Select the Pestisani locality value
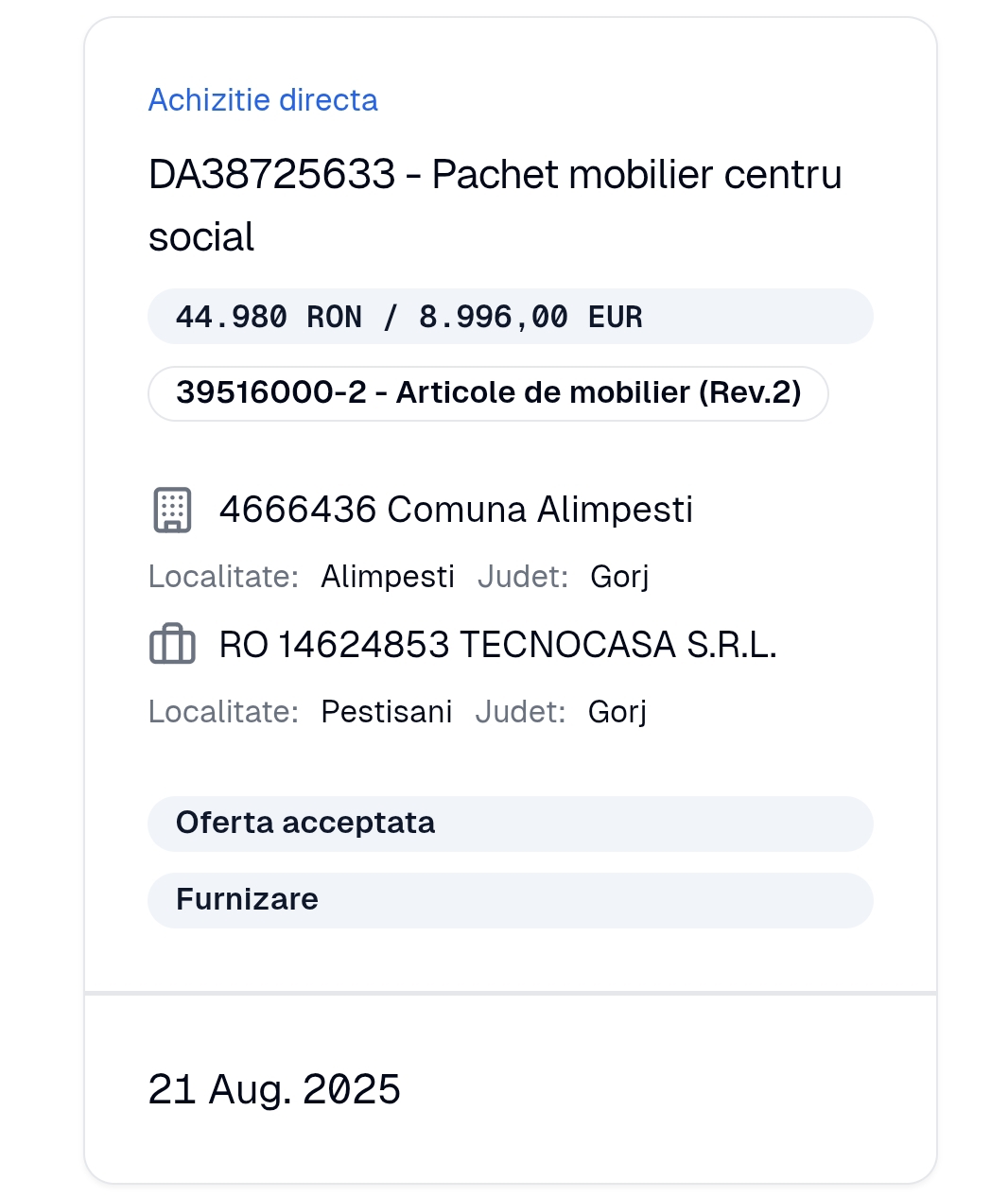The image size is (1008, 1197). click(387, 712)
